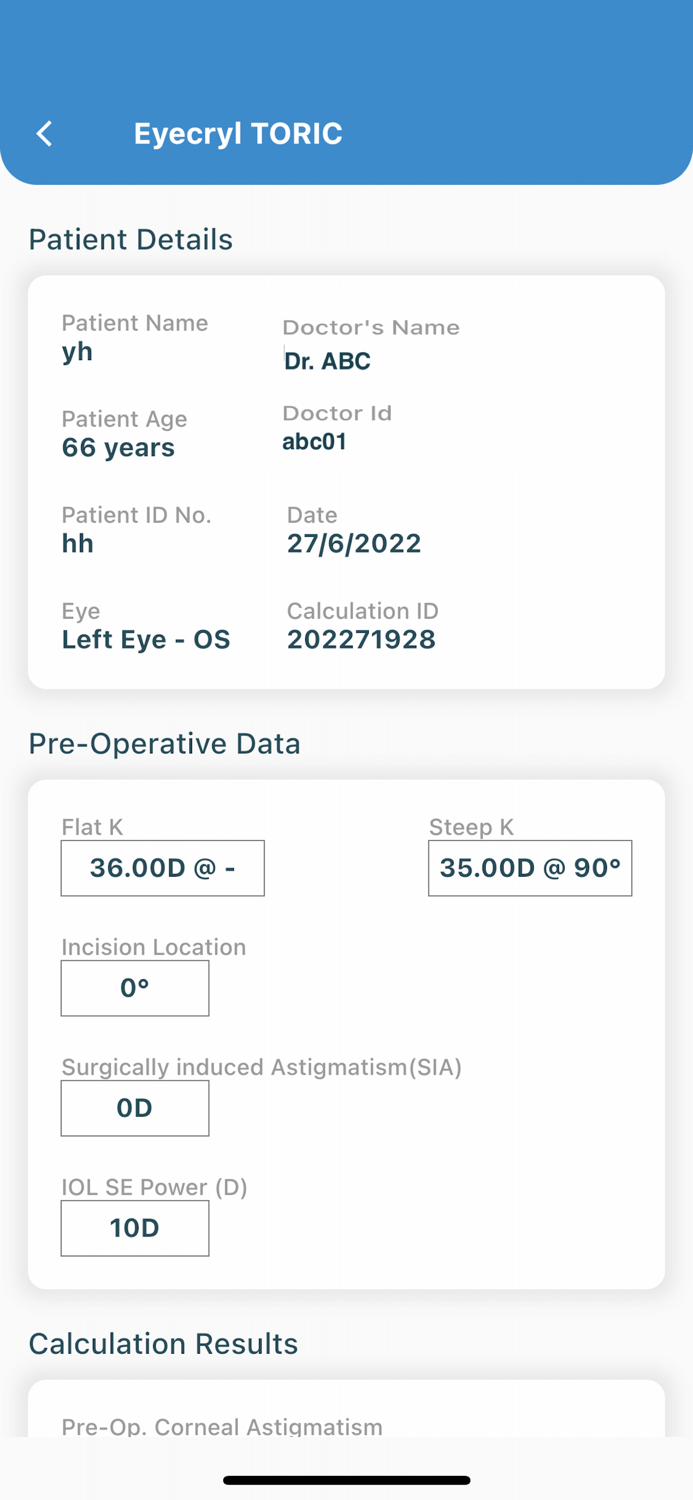Click the Eyecryl TORIC header title
Viewport: 693px width, 1500px height.
click(238, 134)
